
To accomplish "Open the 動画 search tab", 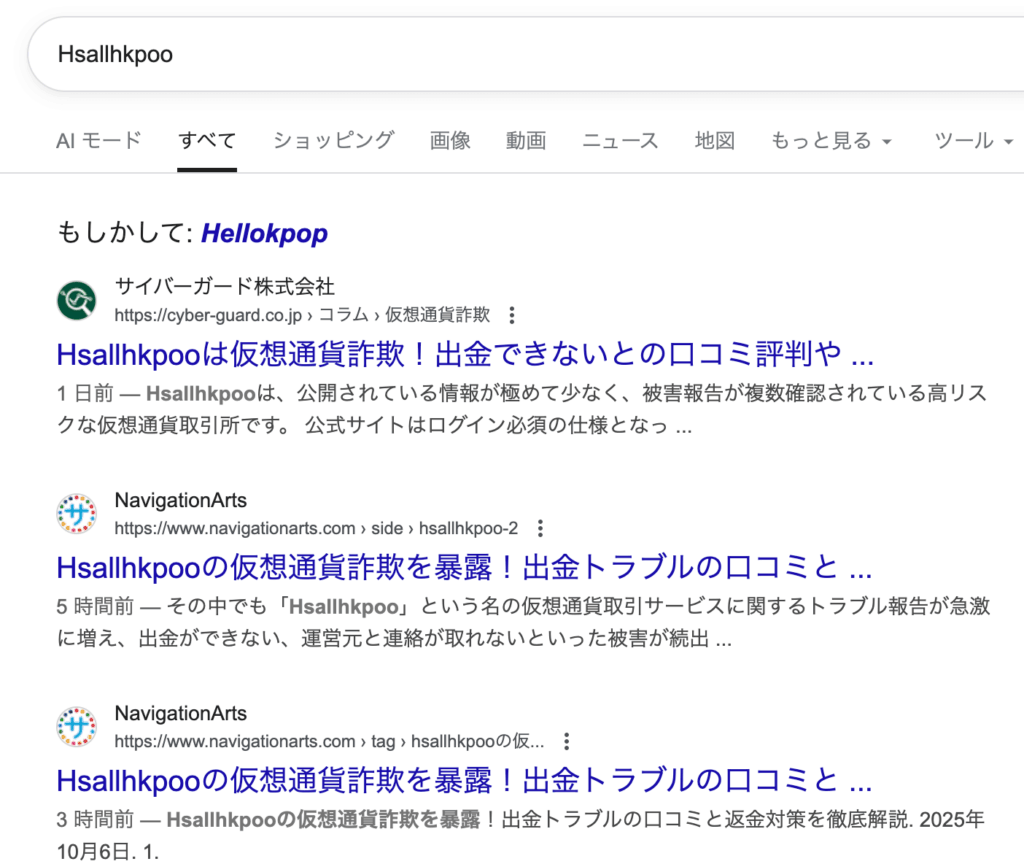I will (526, 141).
